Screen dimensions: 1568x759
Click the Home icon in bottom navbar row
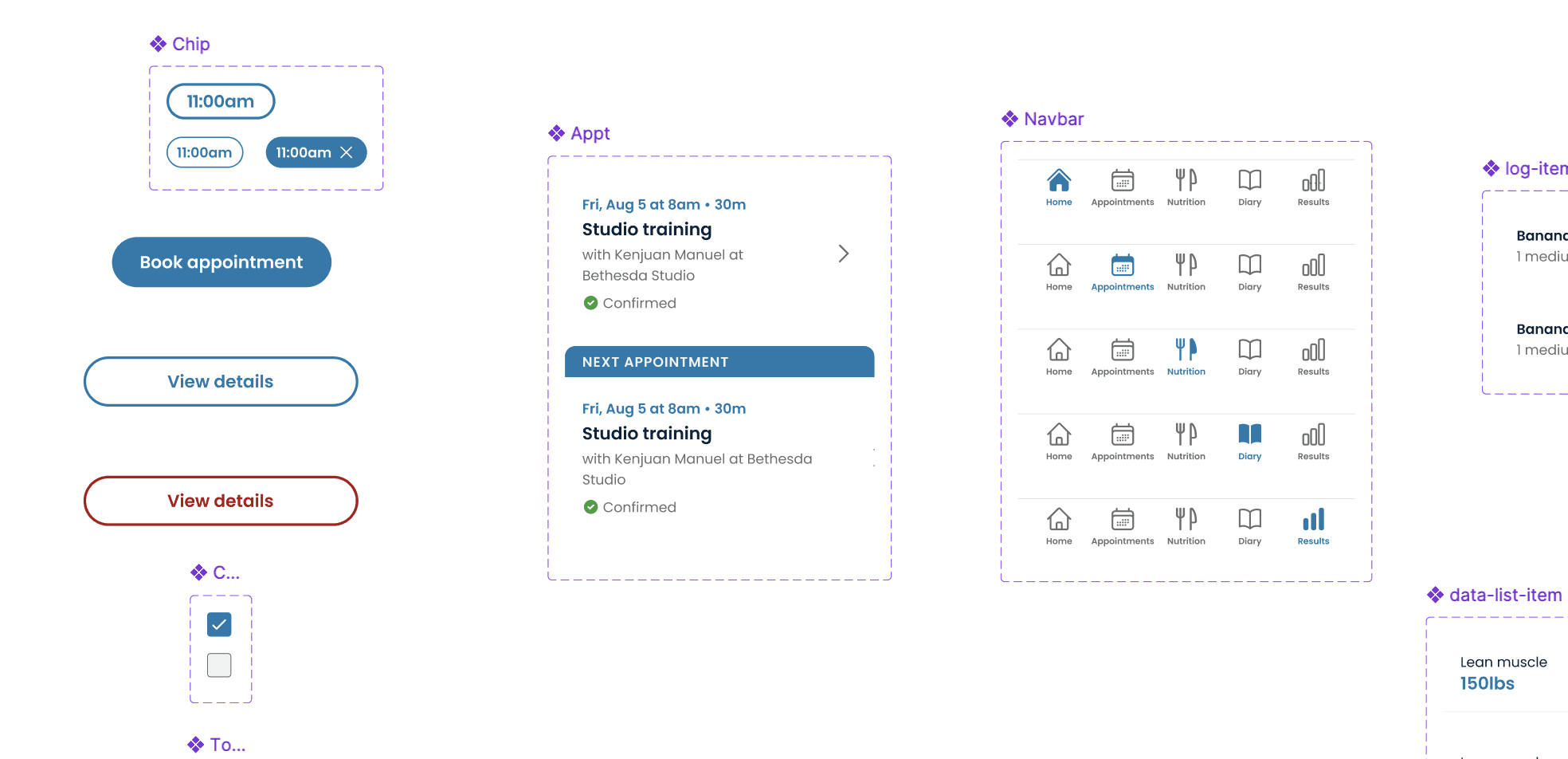(1059, 519)
